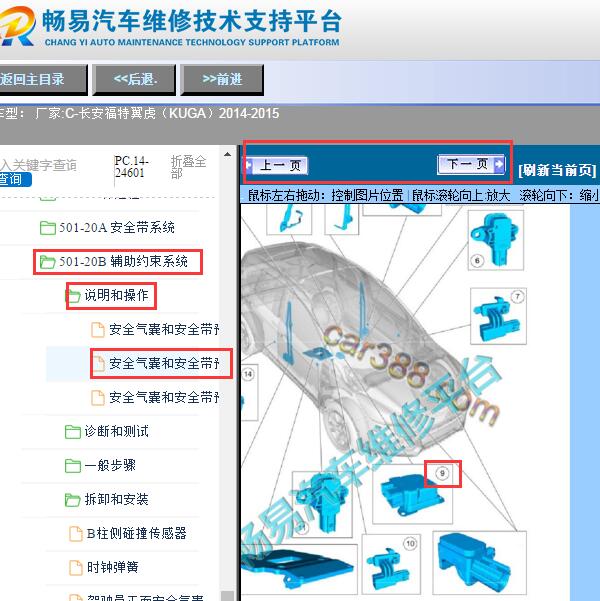Click the 鼠标左右拖动 instruction text
The width and height of the screenshot is (600, 601).
pyautogui.click(x=325, y=195)
